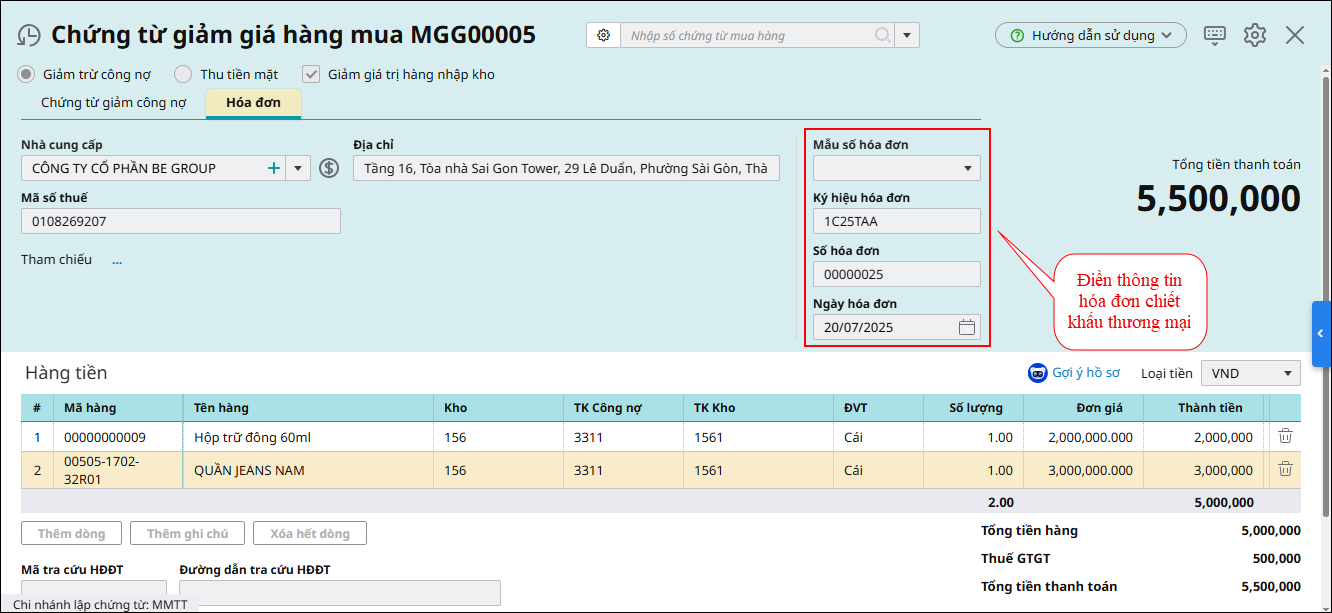Viewport: 1332px width, 613px height.
Task: Expand the Mẫu số hóa đơn dropdown
Action: coord(967,168)
